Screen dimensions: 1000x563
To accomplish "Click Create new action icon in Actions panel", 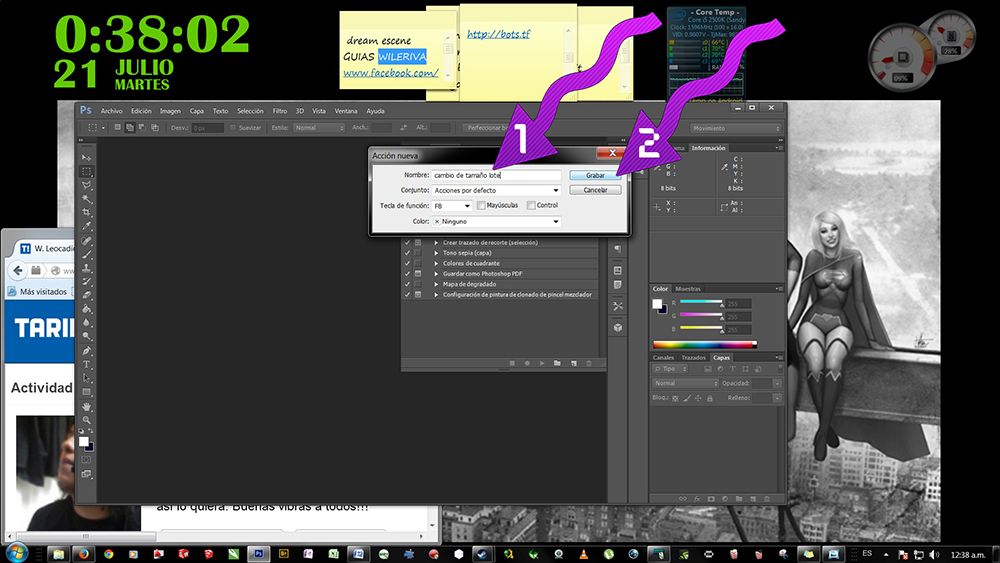I will coord(573,363).
